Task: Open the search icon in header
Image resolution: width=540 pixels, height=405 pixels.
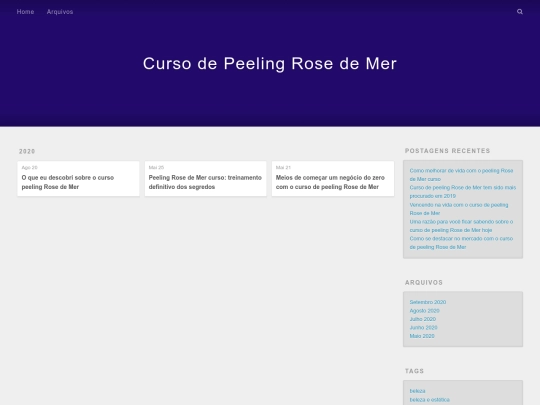Action: point(520,12)
